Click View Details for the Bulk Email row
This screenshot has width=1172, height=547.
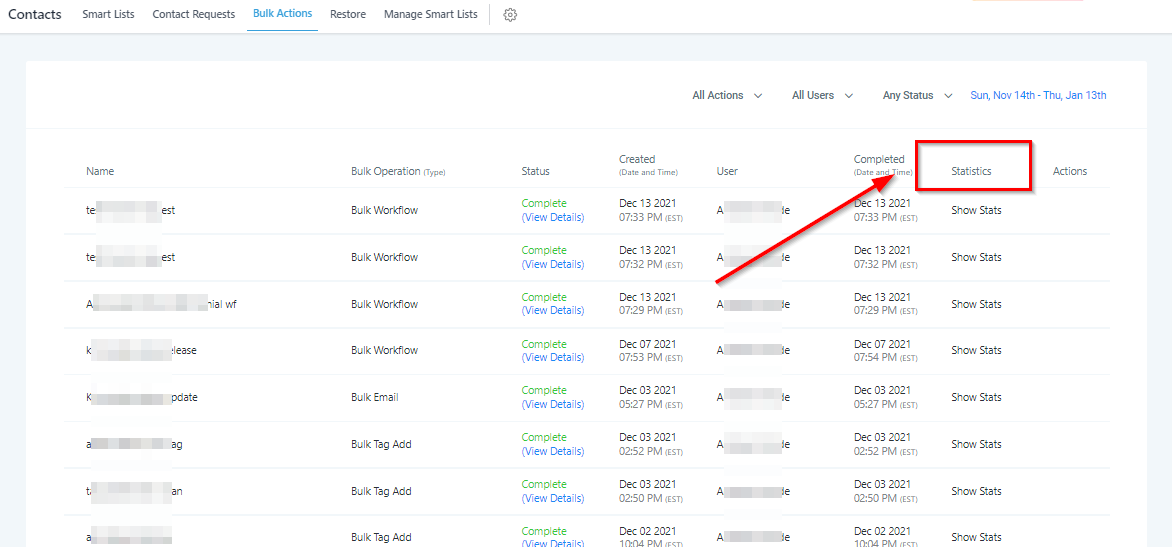(x=553, y=405)
